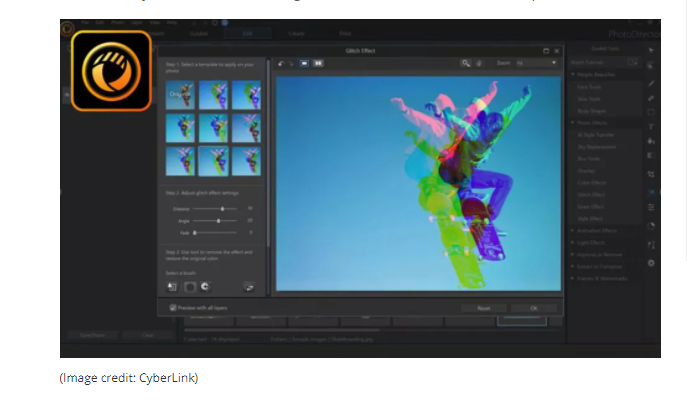Switch to single-view preview mode icon
Image resolution: width=687 pixels, height=415 pixels.
coord(306,63)
